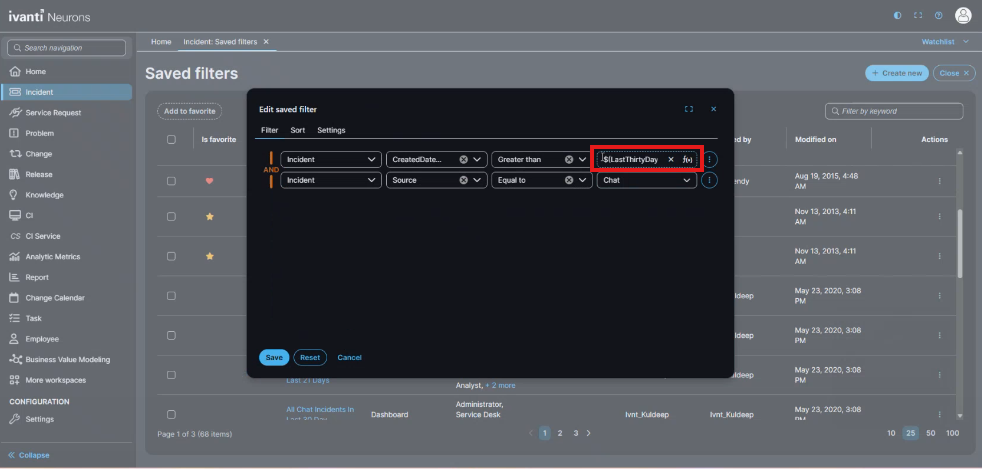This screenshot has width=982, height=469.
Task: Clear the CreatedDate field selection
Action: click(x=464, y=160)
